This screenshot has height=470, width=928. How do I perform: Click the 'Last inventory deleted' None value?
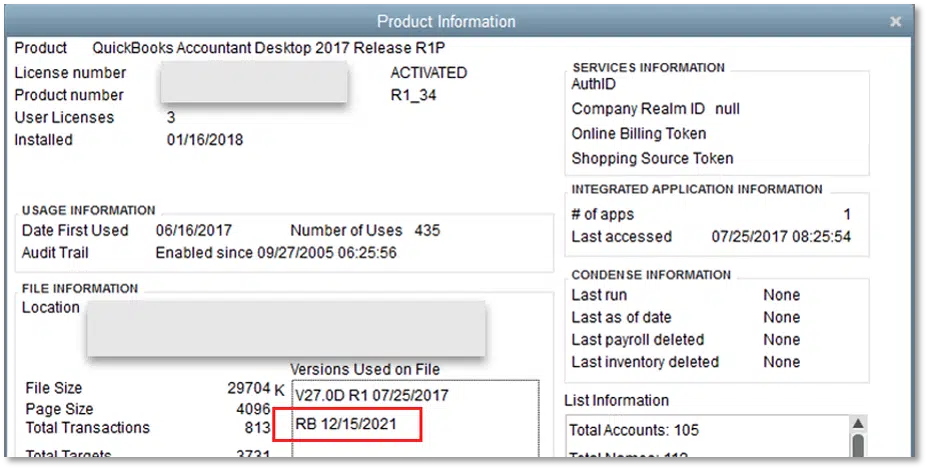(x=781, y=362)
